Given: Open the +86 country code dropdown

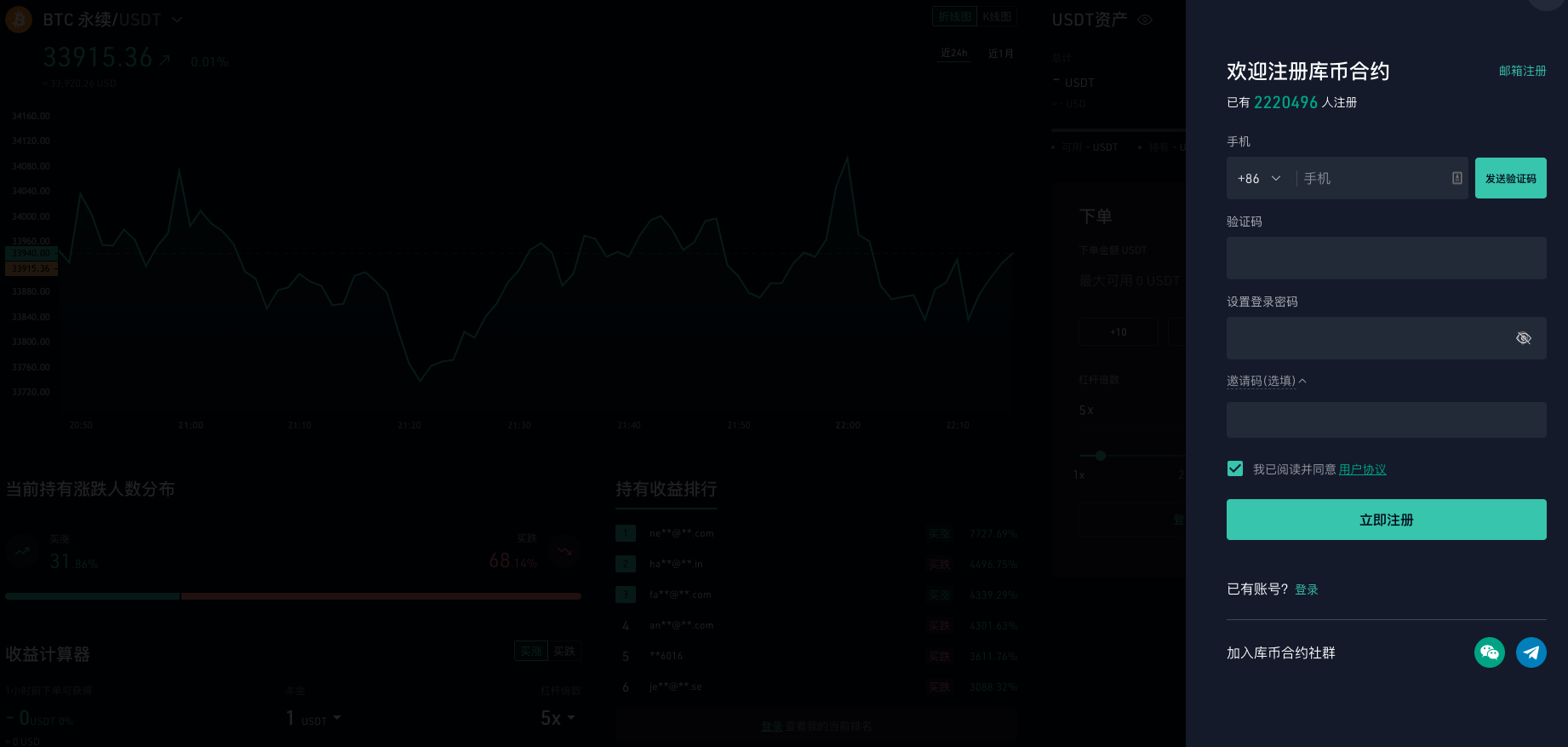Looking at the screenshot, I should 1259,178.
